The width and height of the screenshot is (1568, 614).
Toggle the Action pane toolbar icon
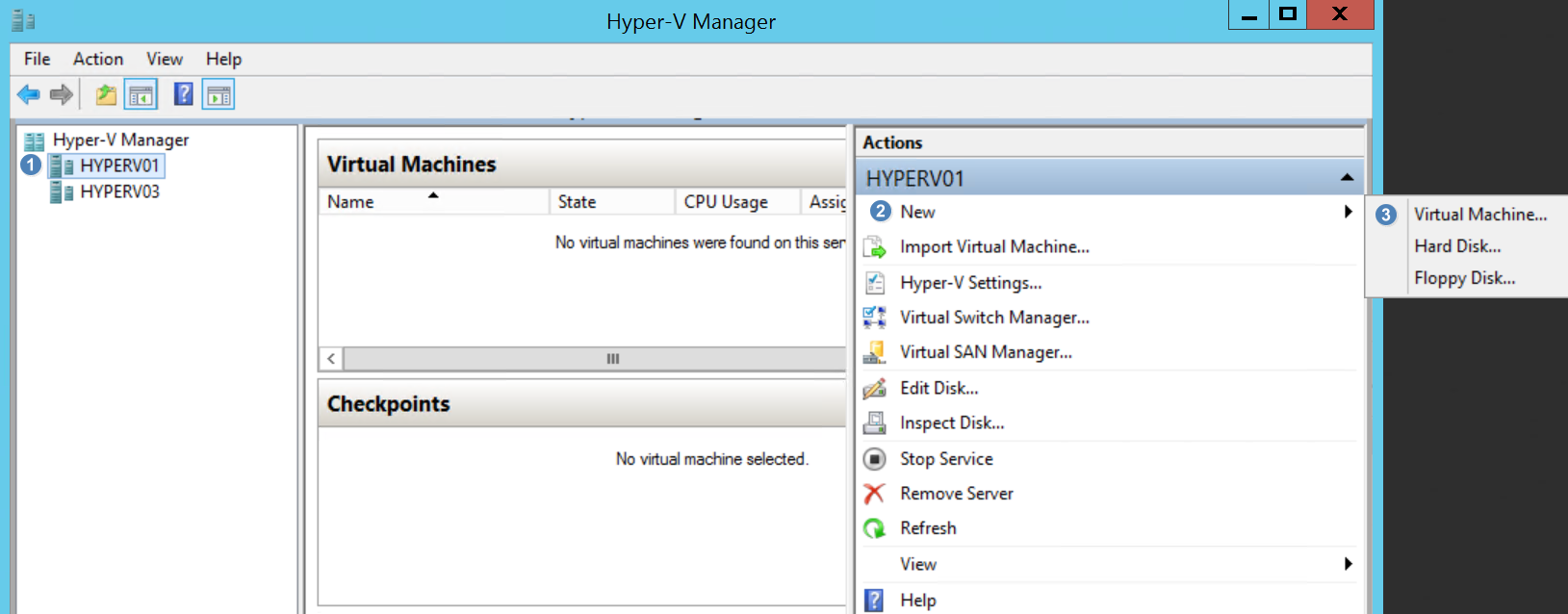(x=218, y=94)
